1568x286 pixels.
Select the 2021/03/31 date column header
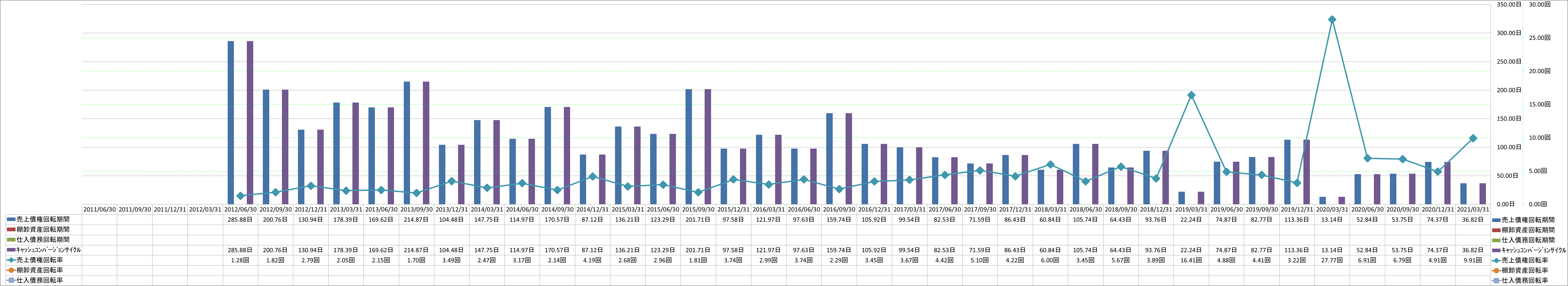[1473, 209]
